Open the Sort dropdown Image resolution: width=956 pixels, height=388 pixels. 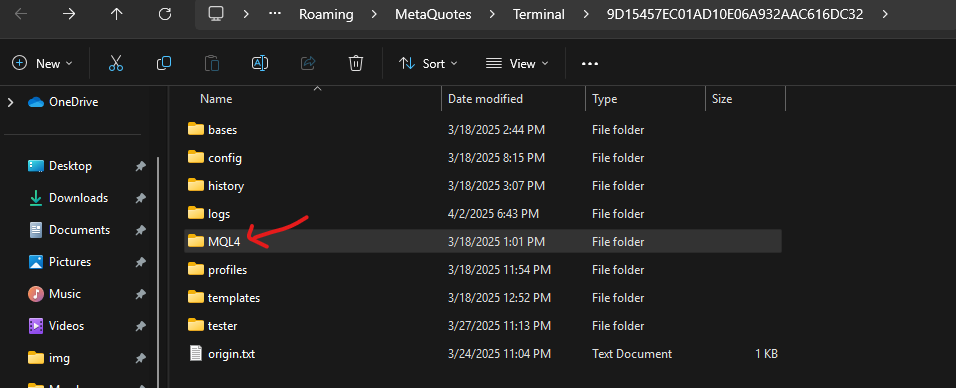pos(427,63)
